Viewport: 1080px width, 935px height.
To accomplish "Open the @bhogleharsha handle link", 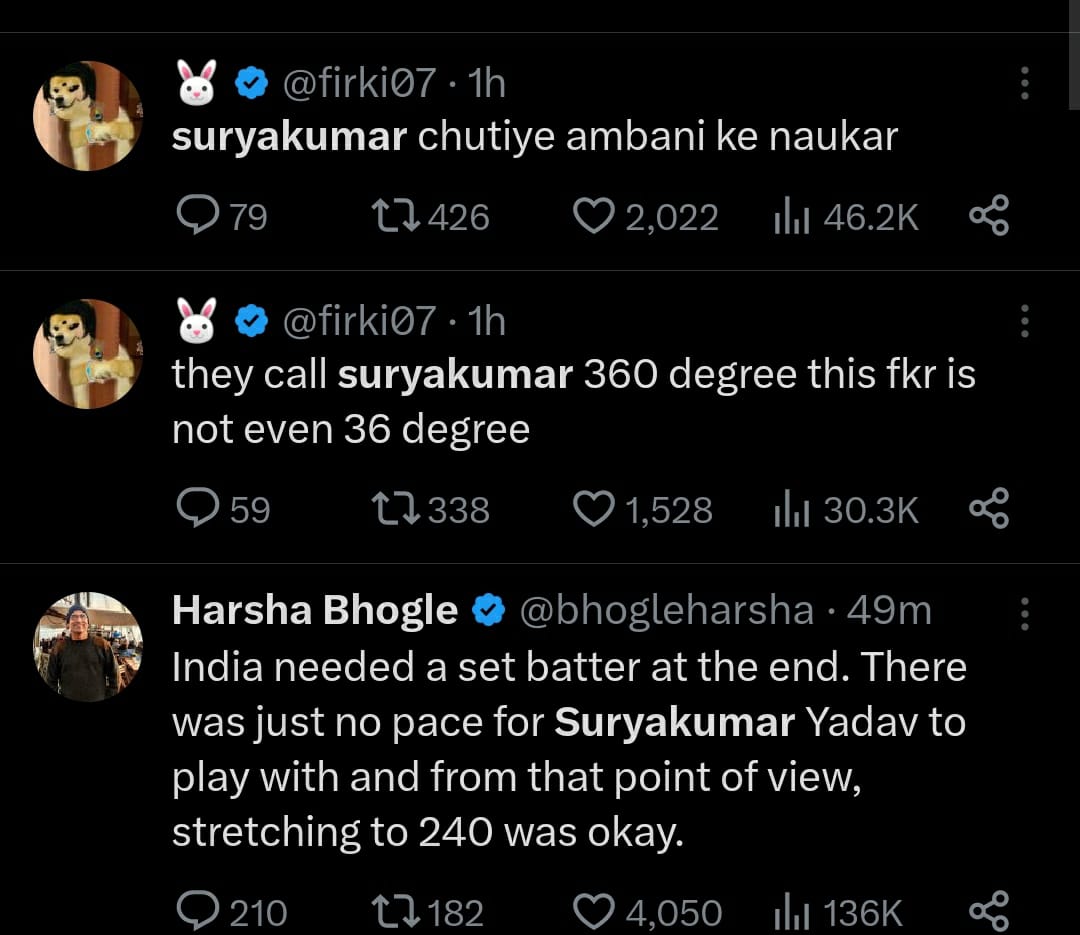I will click(665, 610).
